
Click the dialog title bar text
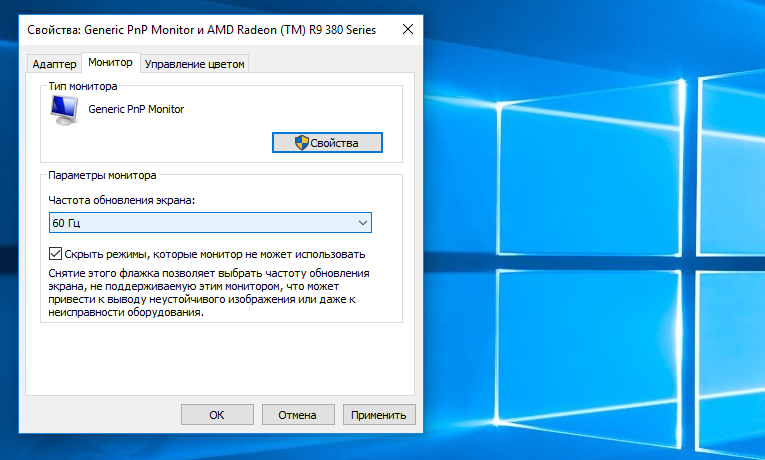pos(201,30)
